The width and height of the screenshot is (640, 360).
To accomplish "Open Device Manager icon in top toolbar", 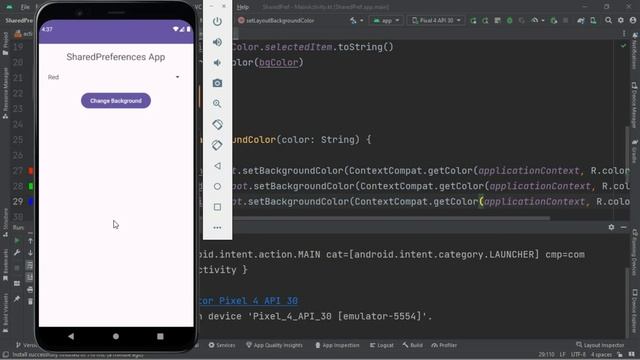I will point(593,20).
